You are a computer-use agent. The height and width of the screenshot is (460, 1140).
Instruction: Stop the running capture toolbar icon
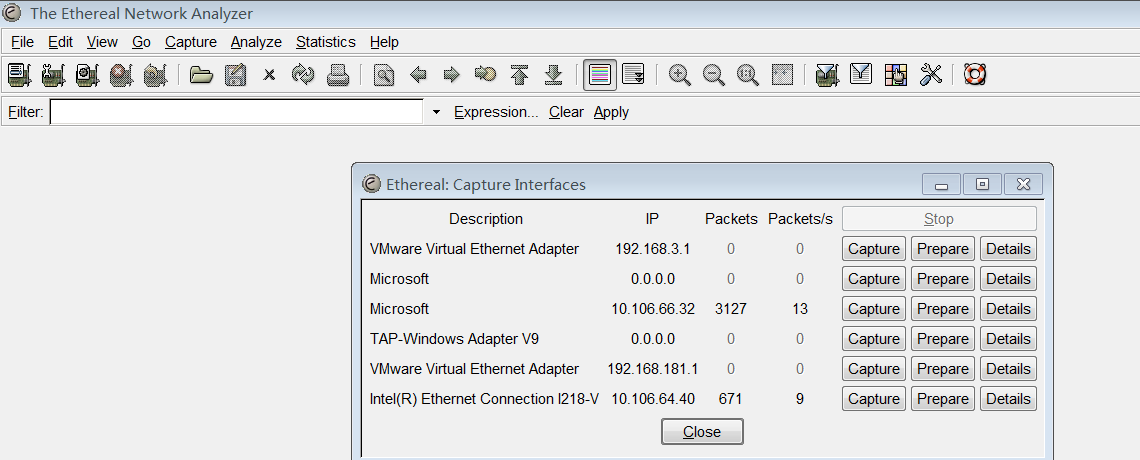click(121, 75)
